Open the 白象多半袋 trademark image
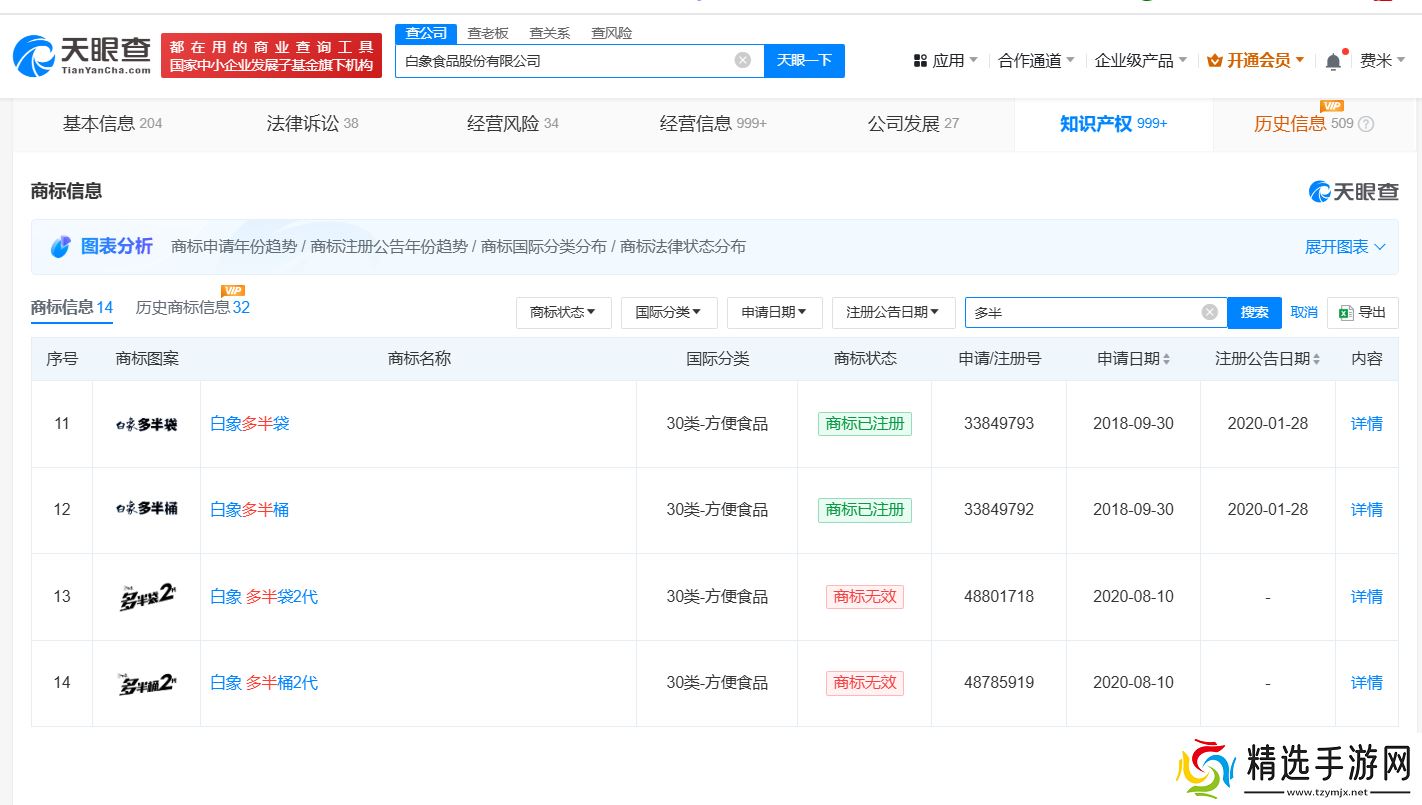1422x805 pixels. point(146,424)
